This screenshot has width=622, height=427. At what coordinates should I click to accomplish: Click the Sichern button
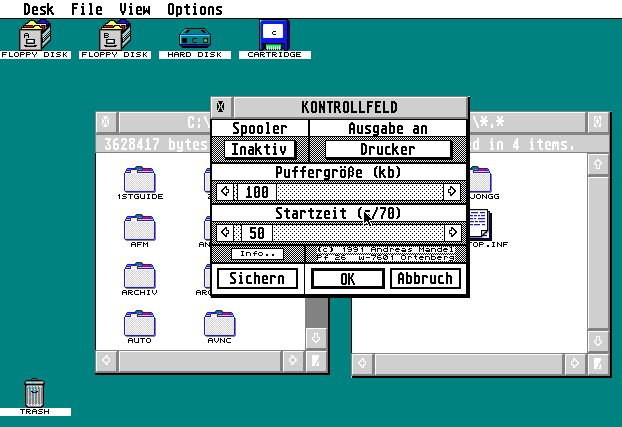(257, 279)
